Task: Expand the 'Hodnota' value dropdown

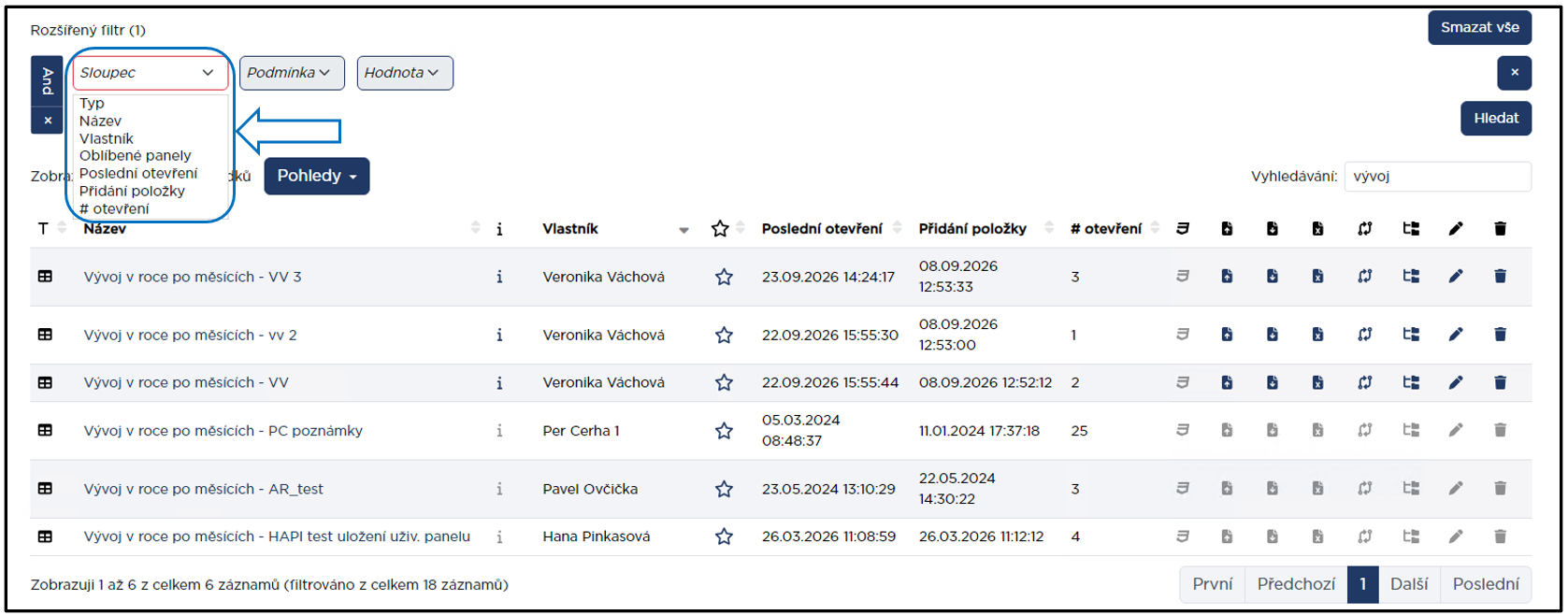Action: pos(405,73)
